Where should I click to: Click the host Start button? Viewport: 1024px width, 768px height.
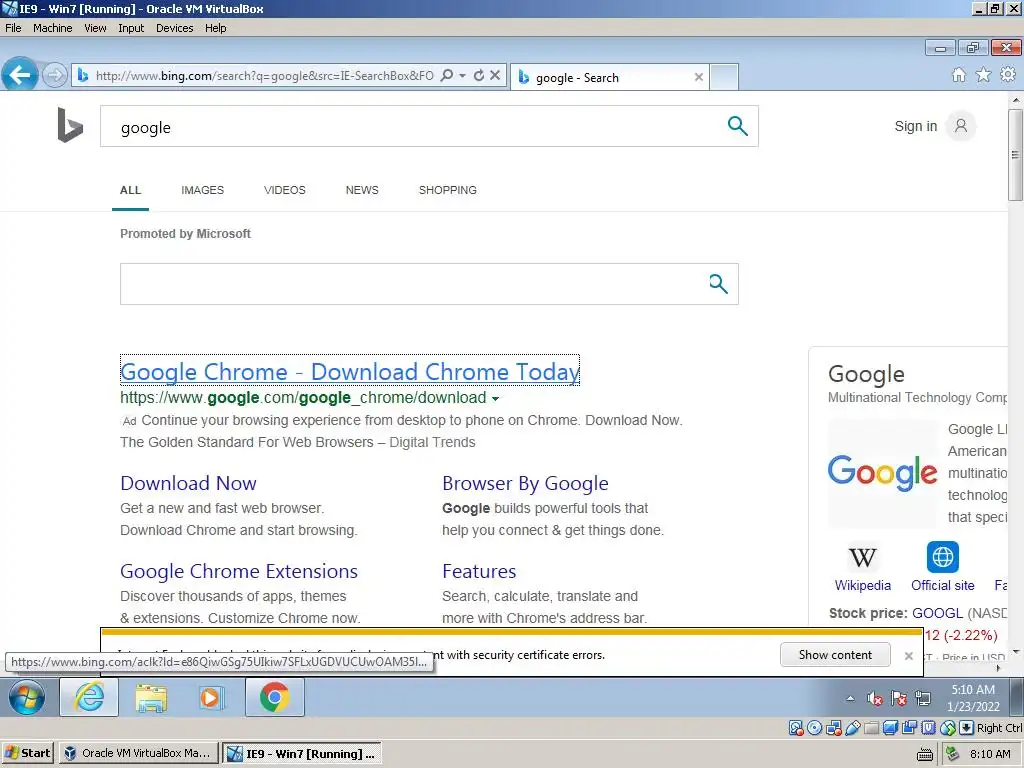27,753
